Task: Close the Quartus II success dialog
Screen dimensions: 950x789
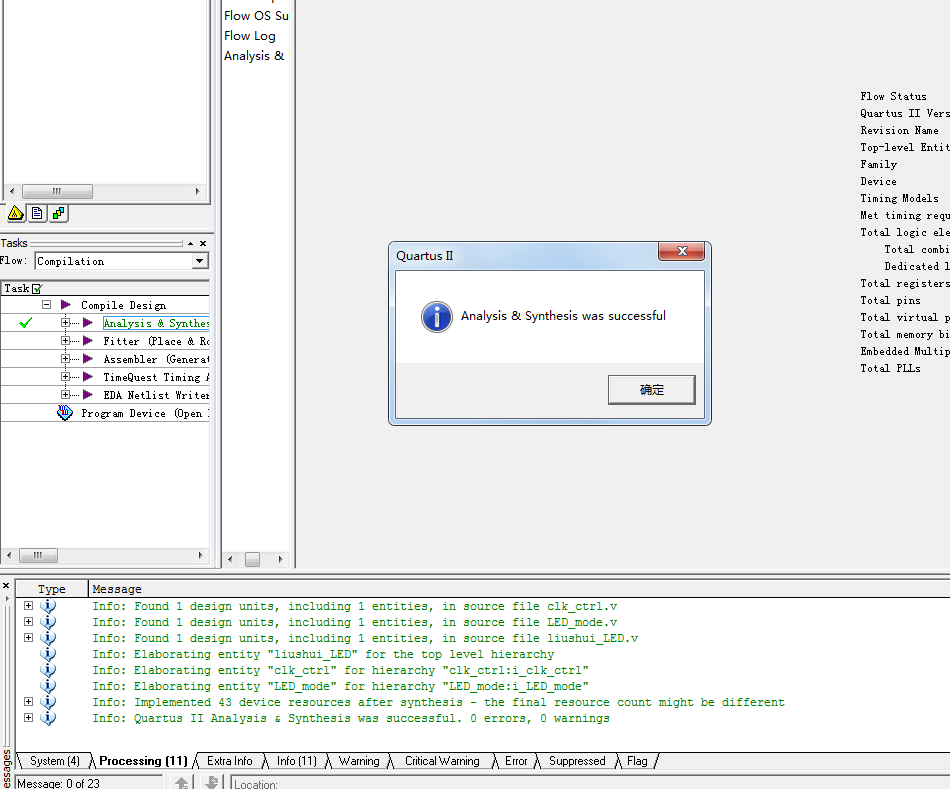Action: coord(682,251)
